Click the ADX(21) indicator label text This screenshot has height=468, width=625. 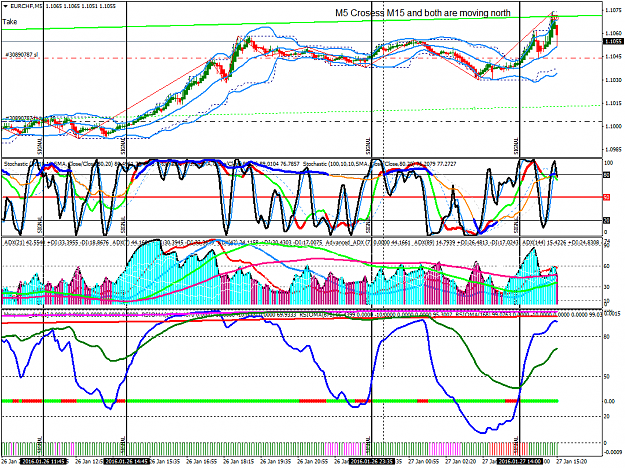(x=24, y=242)
